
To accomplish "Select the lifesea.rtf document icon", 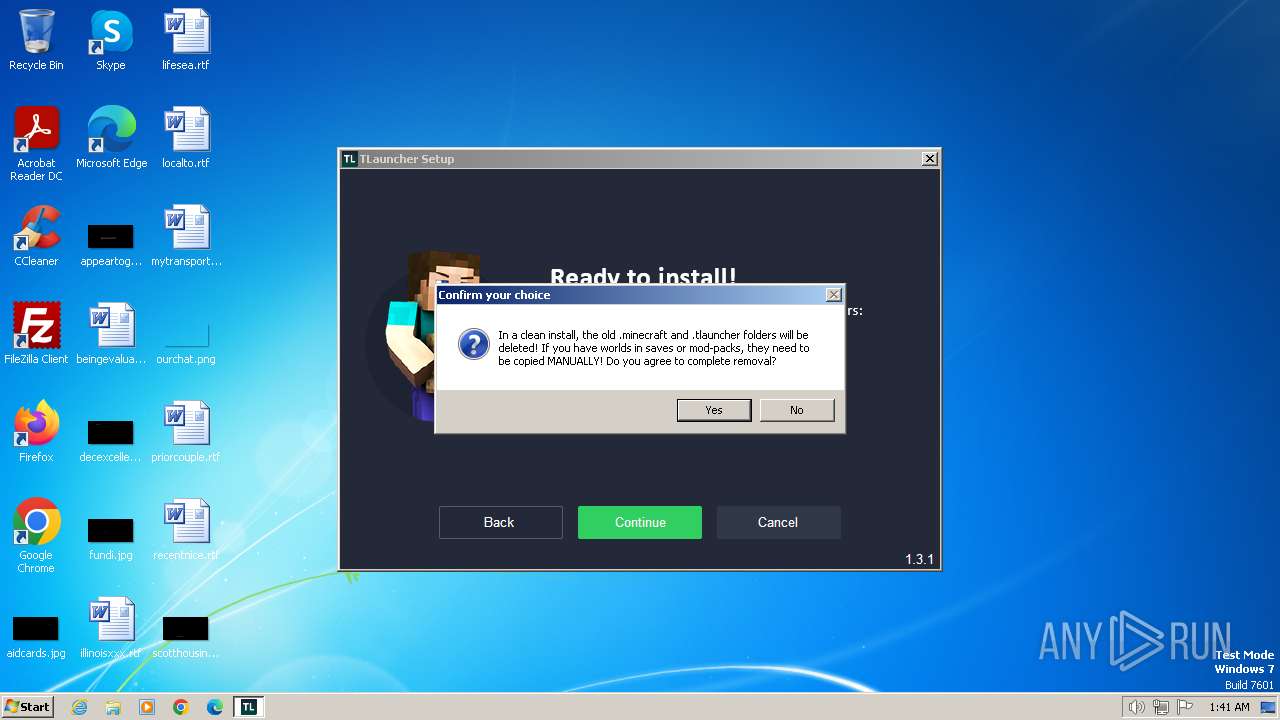I will click(186, 40).
